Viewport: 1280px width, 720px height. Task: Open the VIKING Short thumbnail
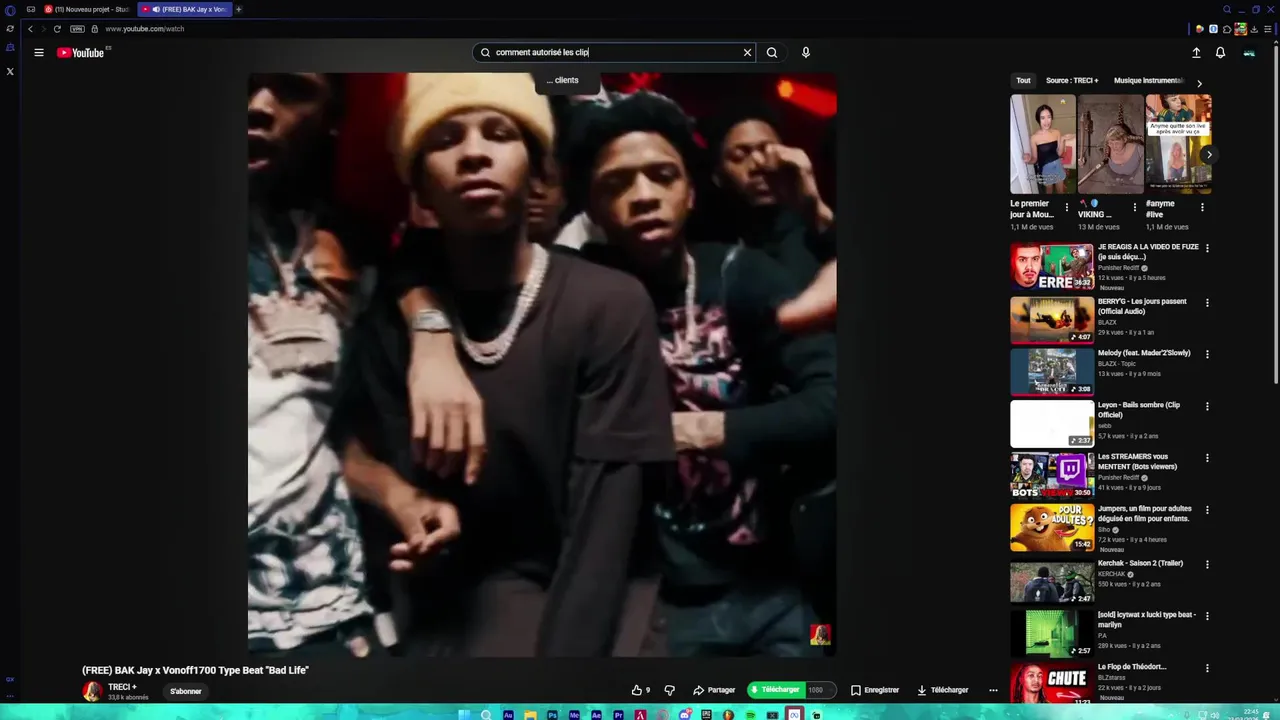point(1110,144)
